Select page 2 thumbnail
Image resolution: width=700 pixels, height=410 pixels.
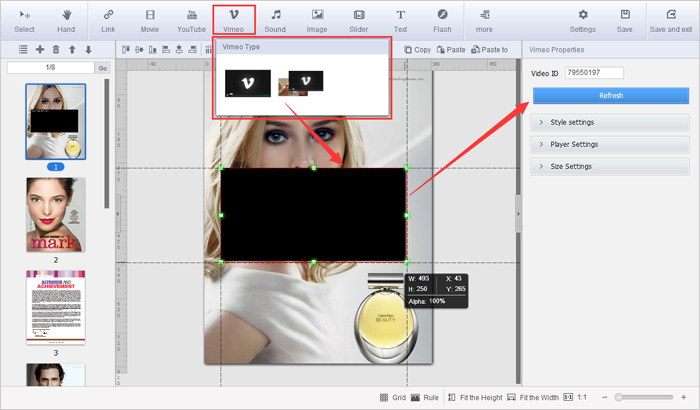55,214
